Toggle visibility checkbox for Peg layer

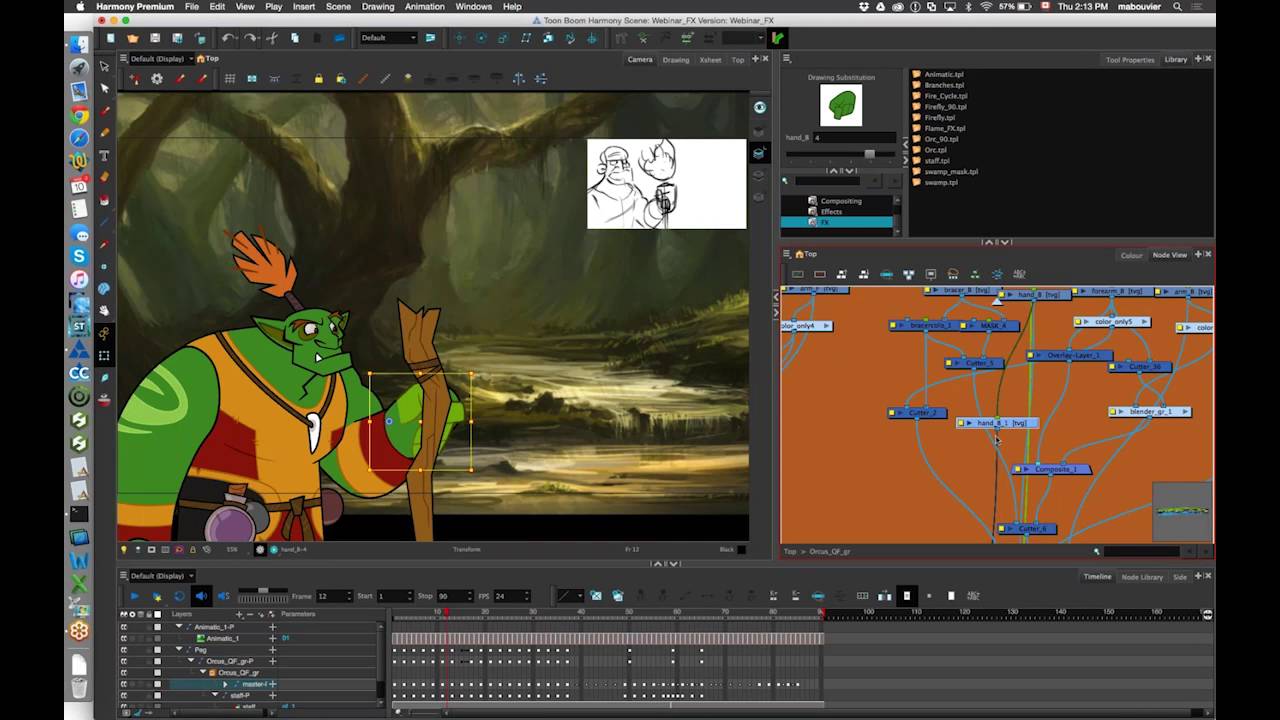pyautogui.click(x=124, y=650)
